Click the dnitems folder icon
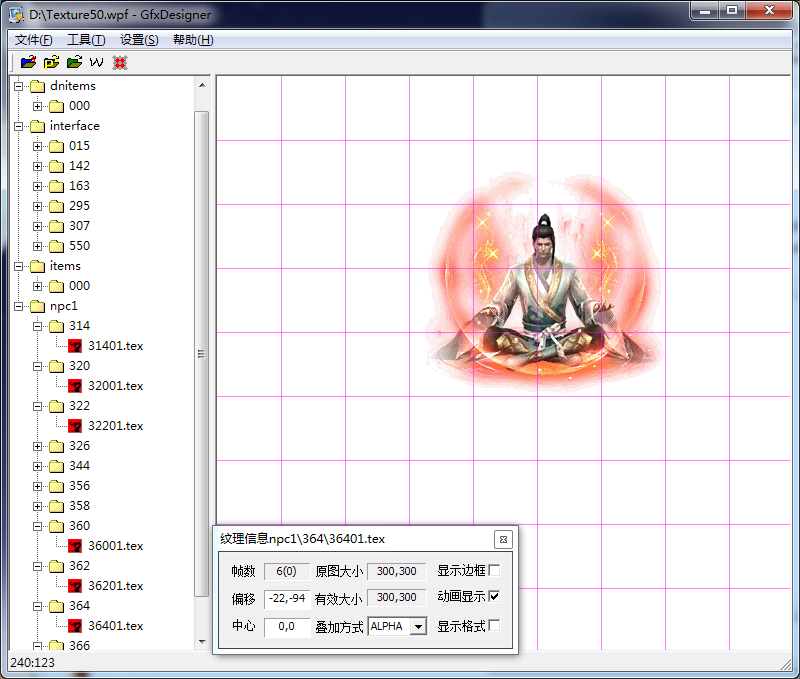The width and height of the screenshot is (800, 679). [x=37, y=86]
